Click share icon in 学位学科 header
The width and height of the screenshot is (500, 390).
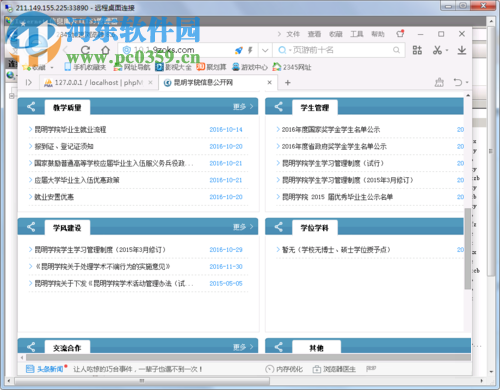(x=279, y=227)
